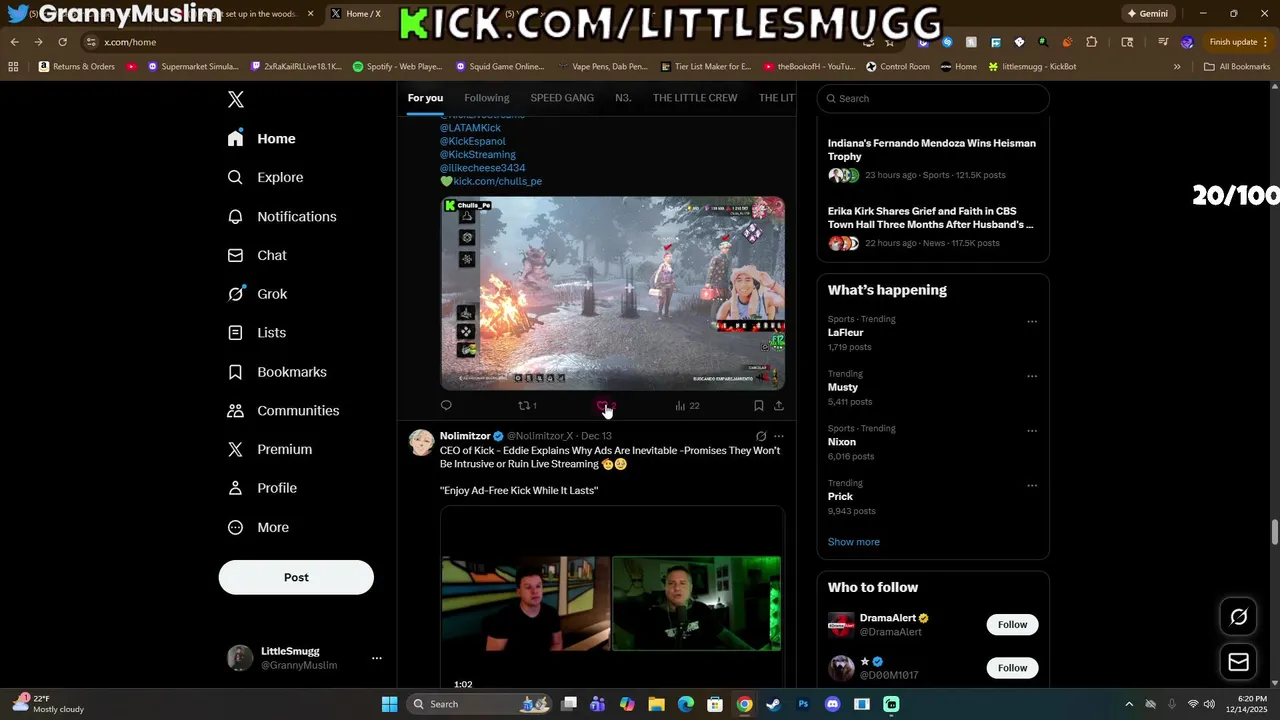
Task: Share the chulls_pe post
Action: (779, 405)
